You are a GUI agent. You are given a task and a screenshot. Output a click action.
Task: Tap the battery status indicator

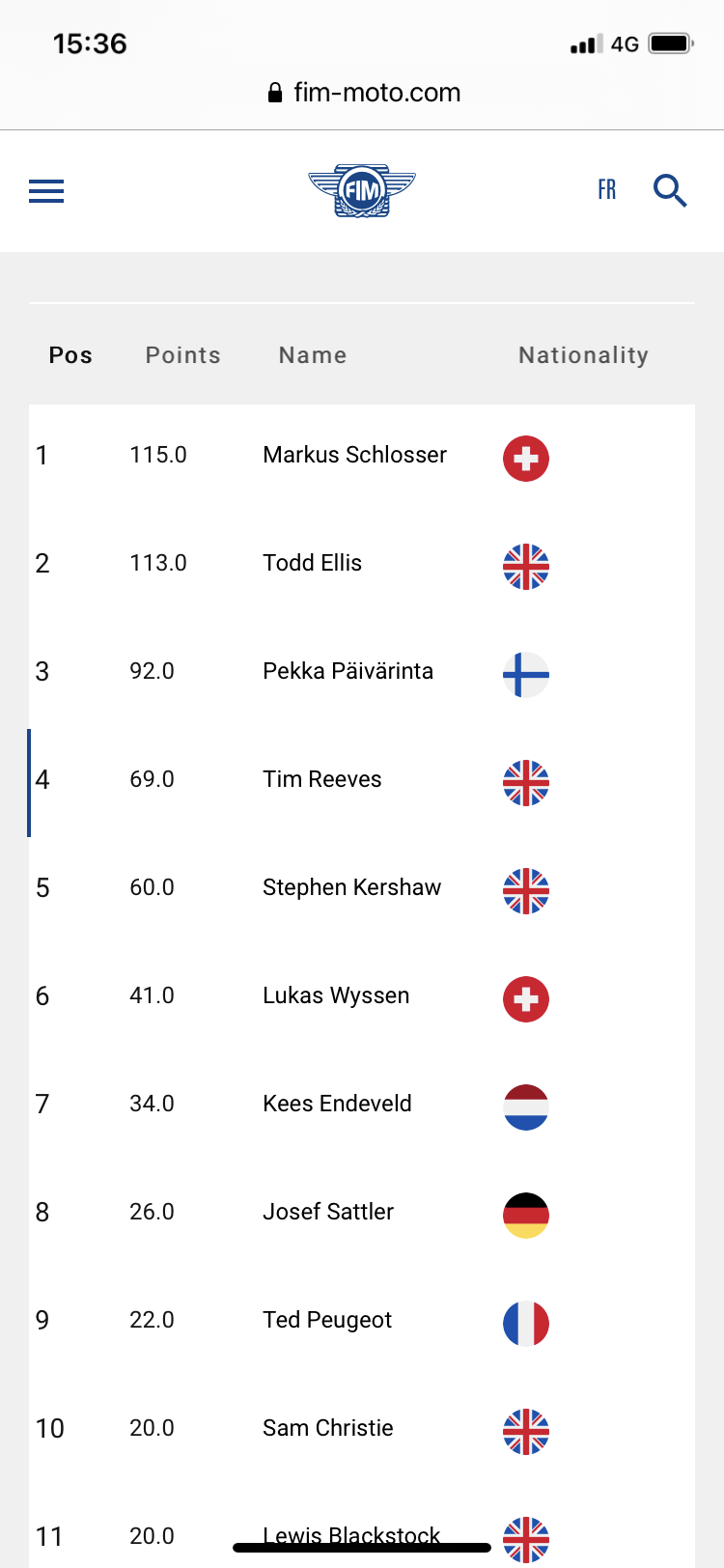point(672,43)
